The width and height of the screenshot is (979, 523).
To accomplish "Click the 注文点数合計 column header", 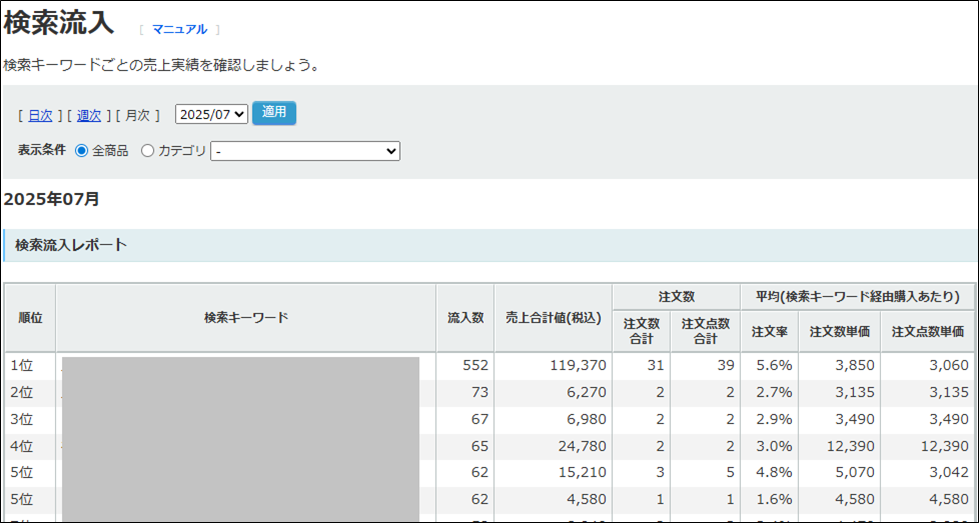I will pyautogui.click(x=705, y=331).
